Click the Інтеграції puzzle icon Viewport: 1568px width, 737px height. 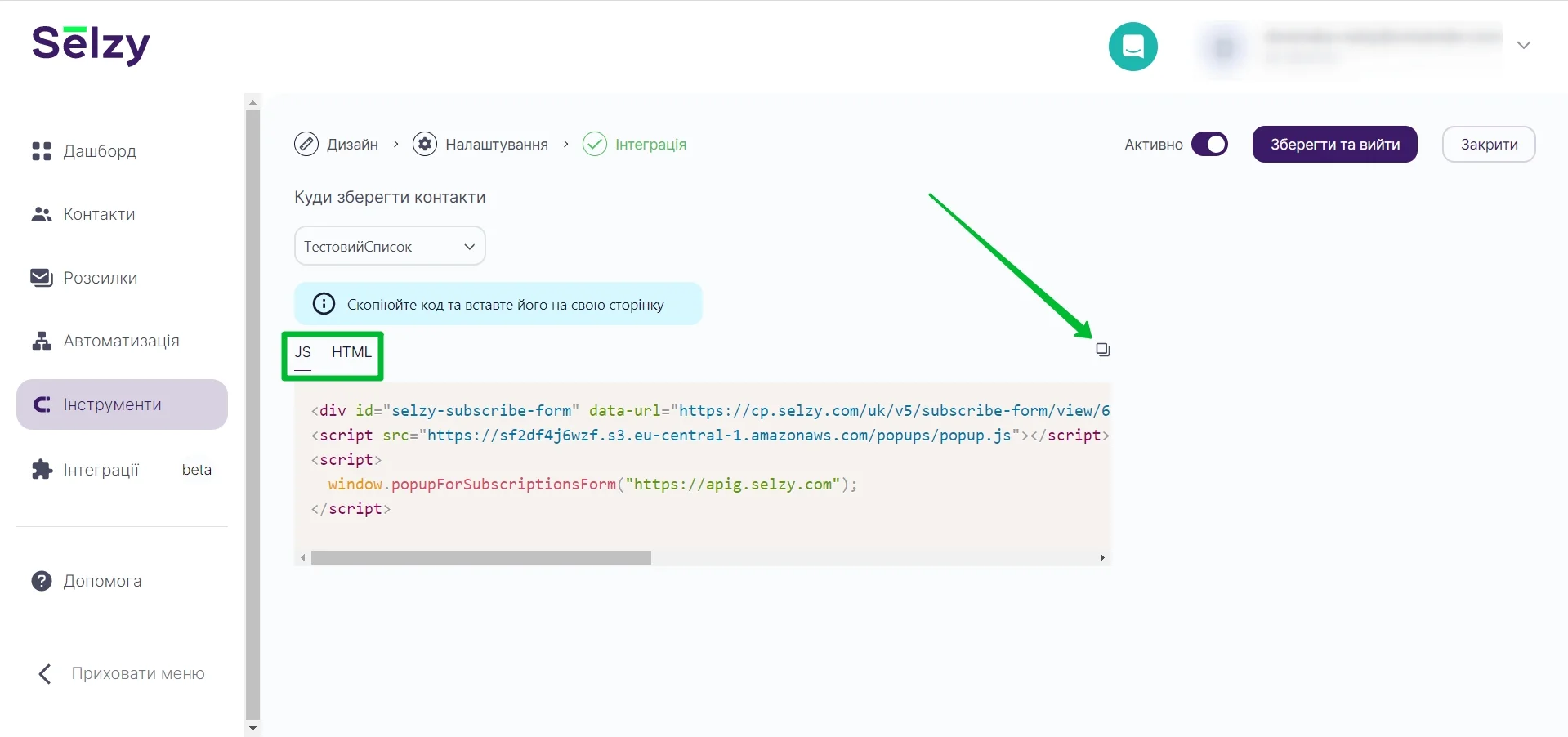pos(42,470)
